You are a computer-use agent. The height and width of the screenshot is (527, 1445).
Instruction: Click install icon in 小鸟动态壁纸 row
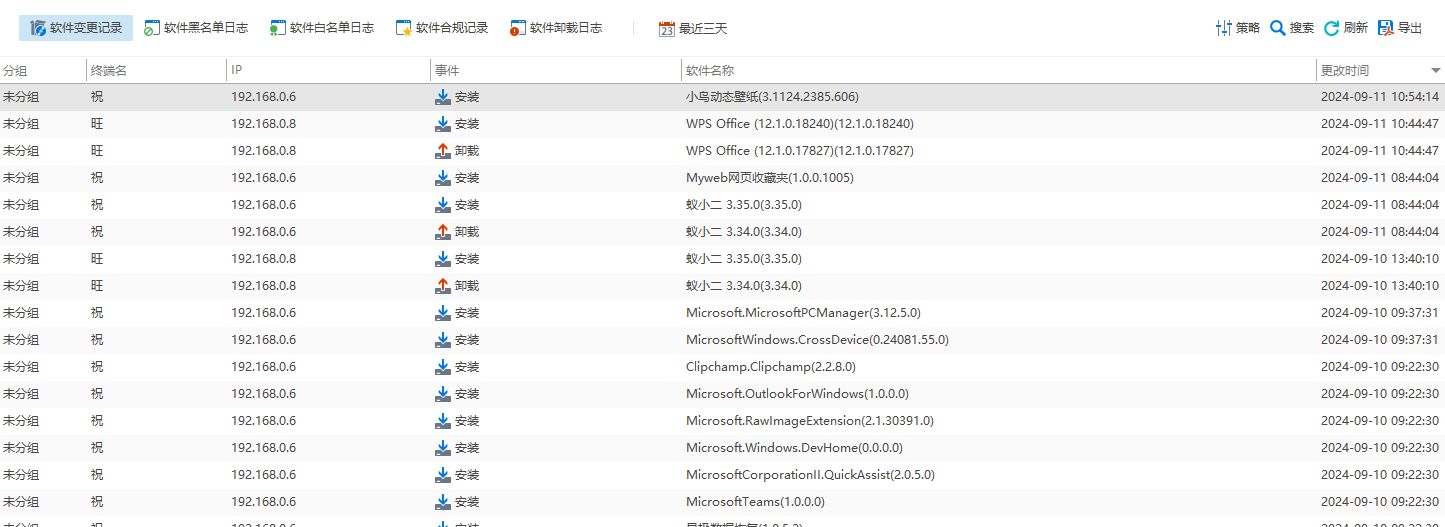point(443,97)
